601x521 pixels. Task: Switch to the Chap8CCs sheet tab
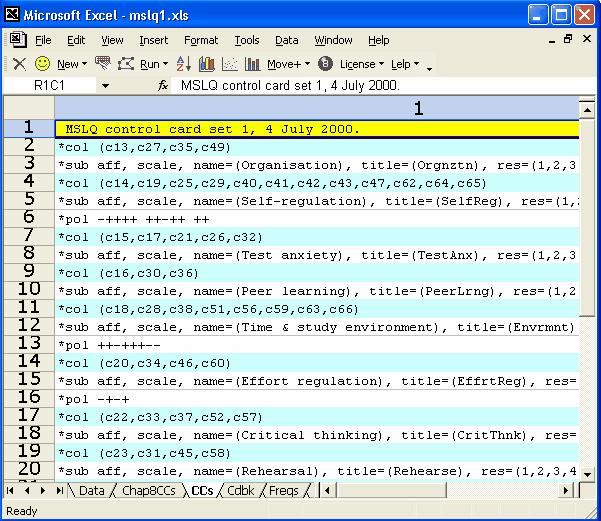(x=149, y=491)
